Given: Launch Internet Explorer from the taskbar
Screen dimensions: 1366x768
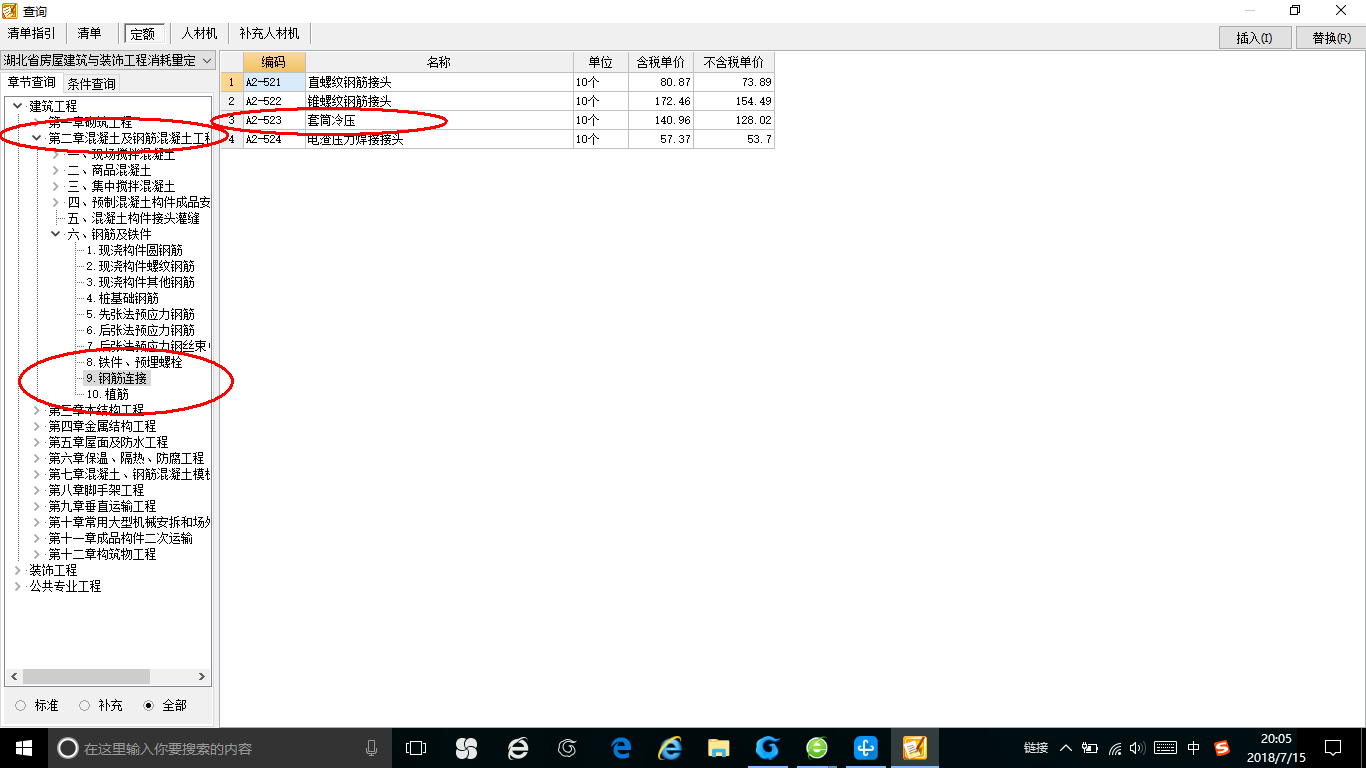Looking at the screenshot, I should (x=670, y=748).
